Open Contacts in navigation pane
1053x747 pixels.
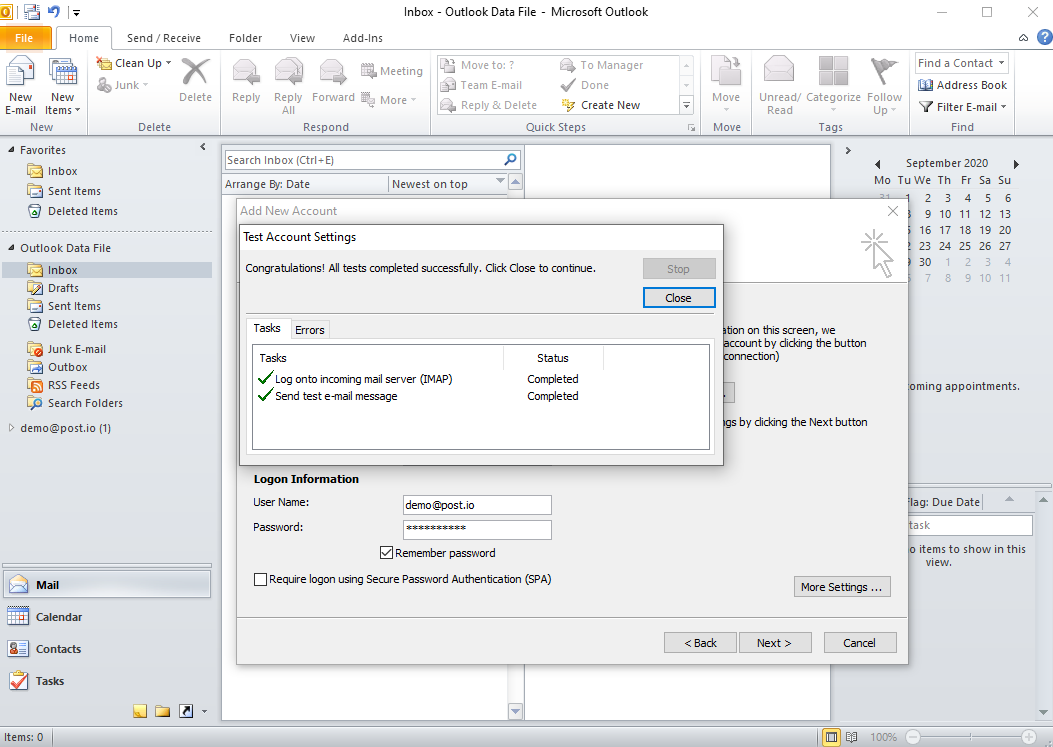(x=108, y=649)
